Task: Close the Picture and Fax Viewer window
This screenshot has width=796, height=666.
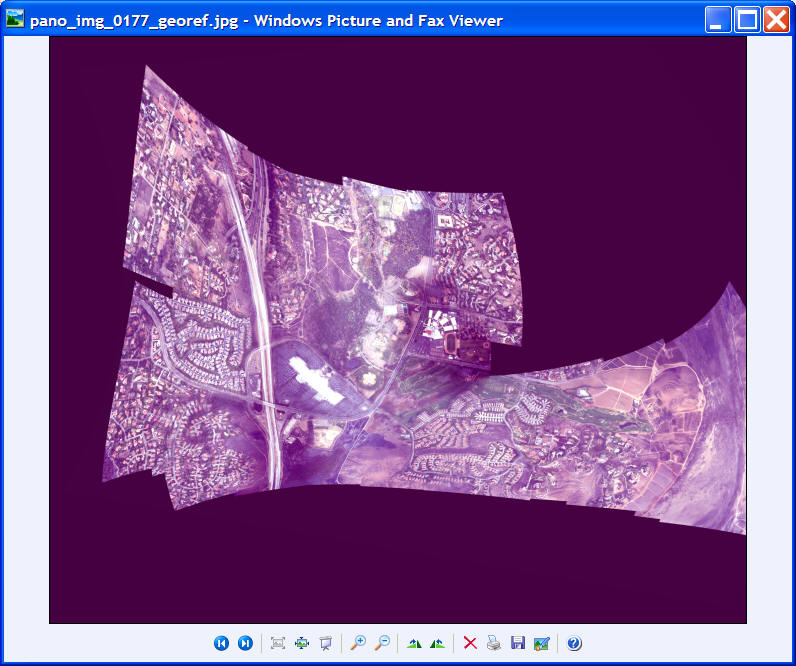Action: click(777, 20)
